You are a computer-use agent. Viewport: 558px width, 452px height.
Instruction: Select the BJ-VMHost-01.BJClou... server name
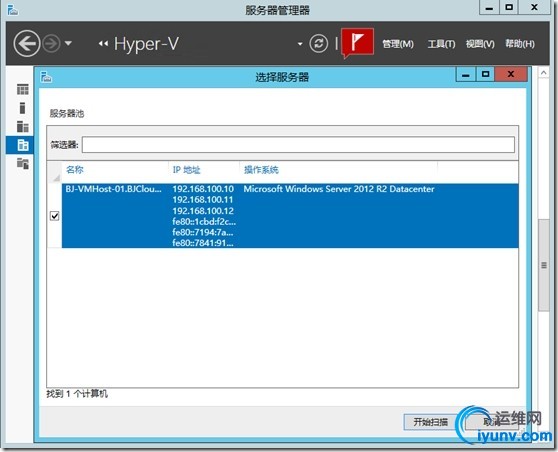pos(113,189)
